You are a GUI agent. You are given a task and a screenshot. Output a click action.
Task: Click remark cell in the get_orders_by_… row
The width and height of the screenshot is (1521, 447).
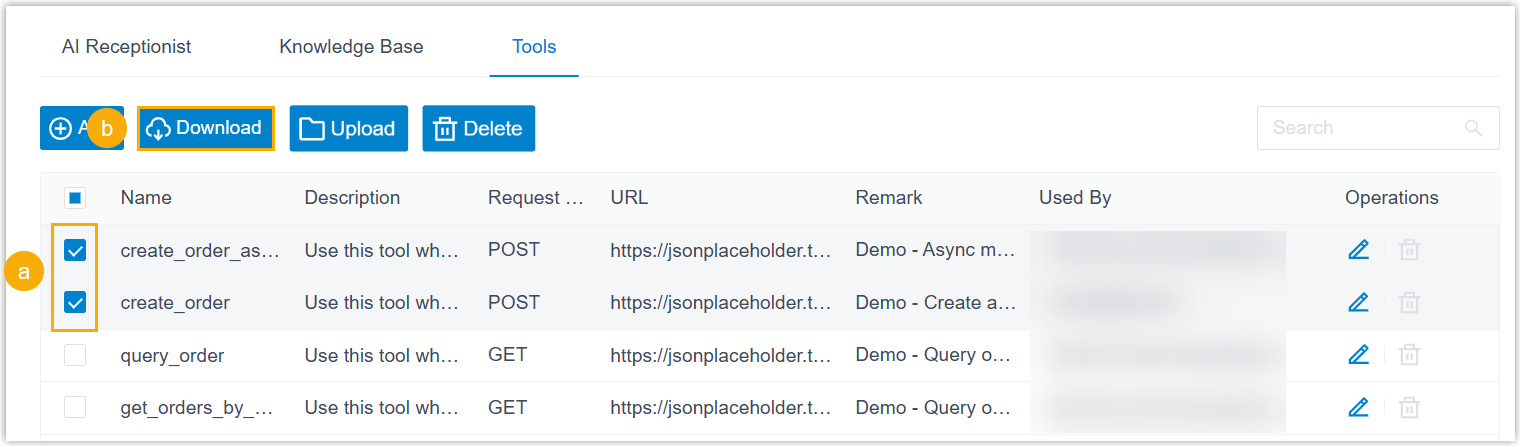933,407
